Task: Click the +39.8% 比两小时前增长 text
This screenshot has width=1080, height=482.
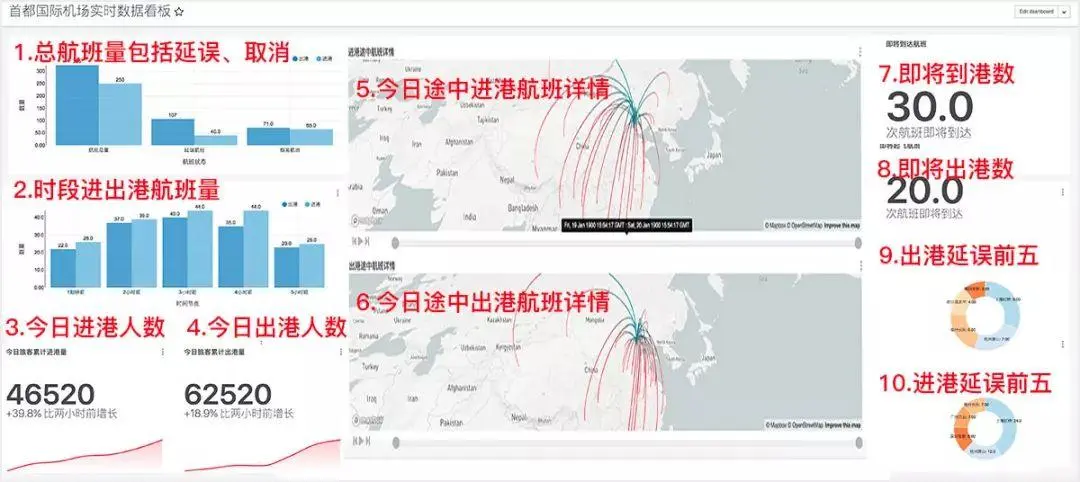Action: (62, 414)
